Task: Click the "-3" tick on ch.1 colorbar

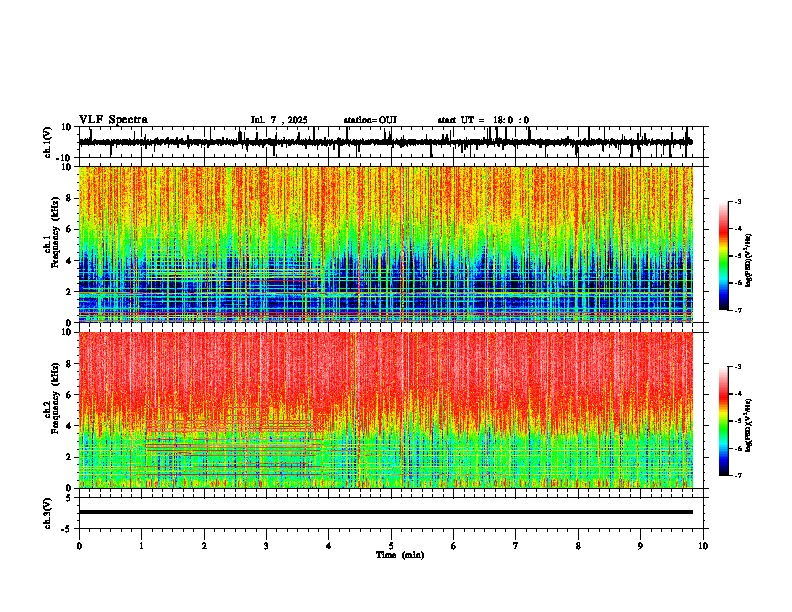Action: [x=738, y=202]
